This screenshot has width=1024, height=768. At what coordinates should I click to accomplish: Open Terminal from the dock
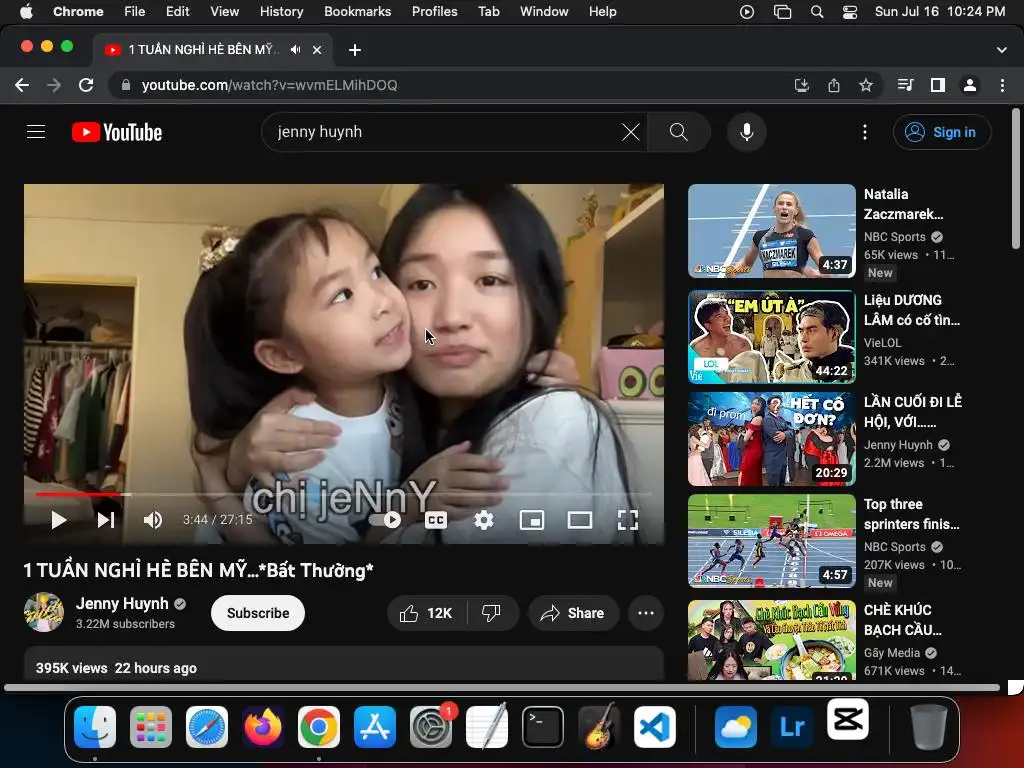pos(543,727)
